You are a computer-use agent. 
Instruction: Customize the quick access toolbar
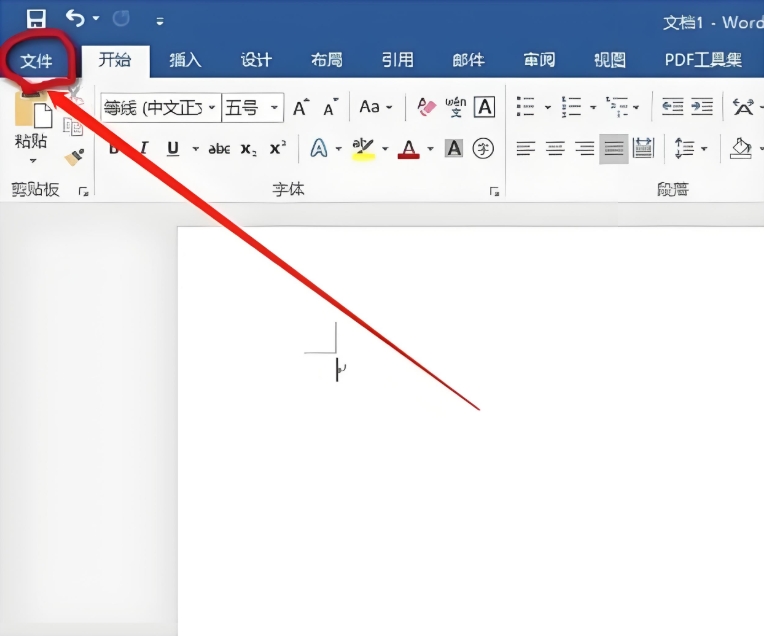pos(160,21)
